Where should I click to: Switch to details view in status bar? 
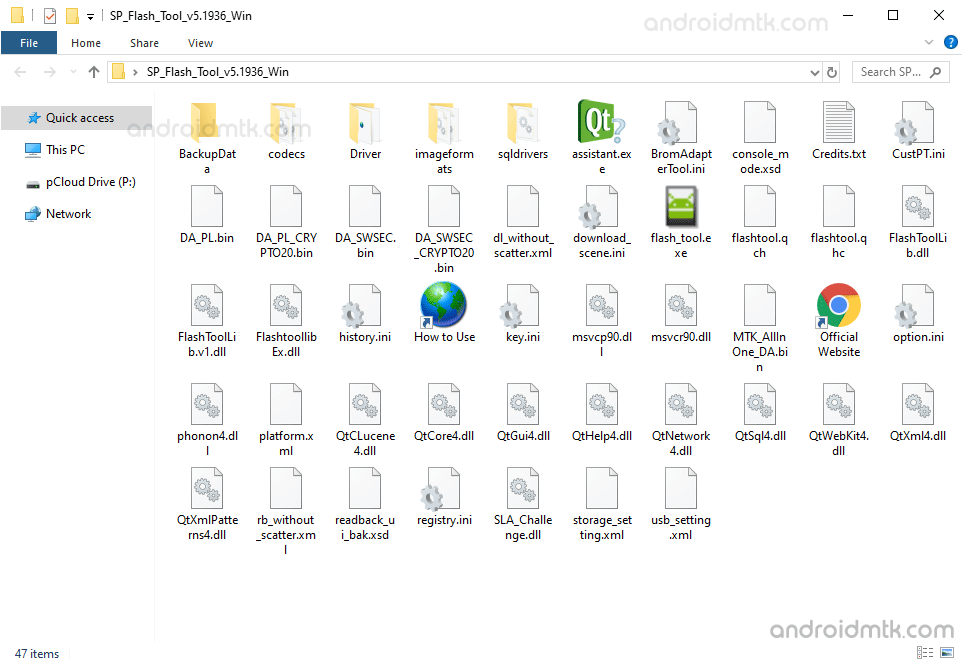(925, 652)
